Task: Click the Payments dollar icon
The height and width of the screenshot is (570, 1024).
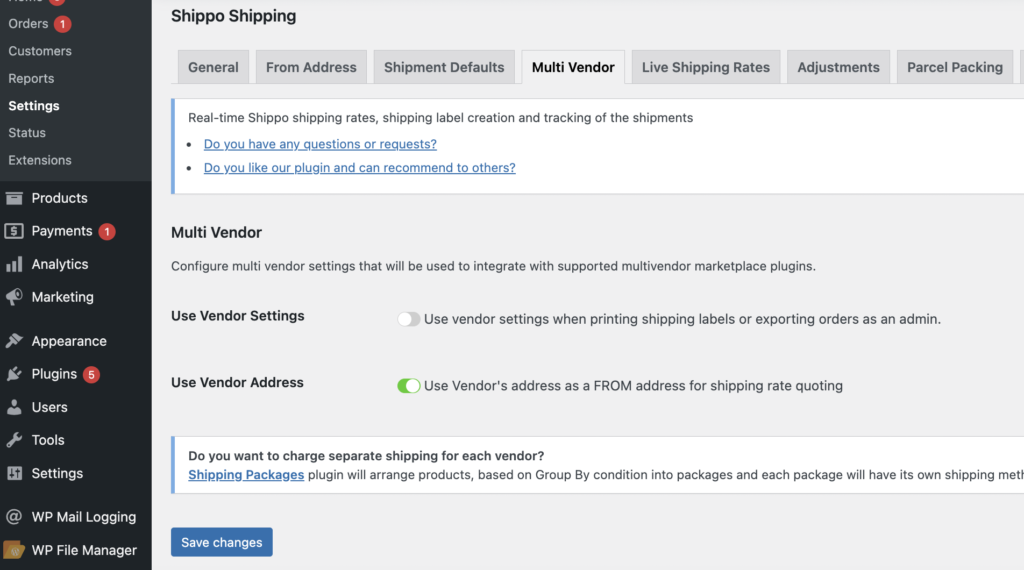Action: pyautogui.click(x=14, y=231)
